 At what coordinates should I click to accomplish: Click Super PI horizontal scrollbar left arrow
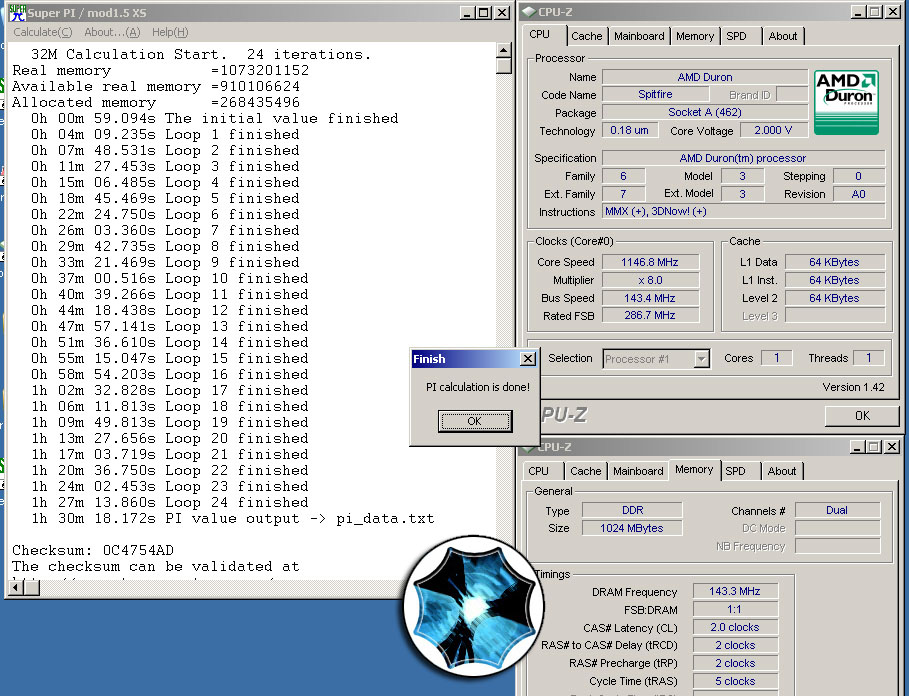16,588
